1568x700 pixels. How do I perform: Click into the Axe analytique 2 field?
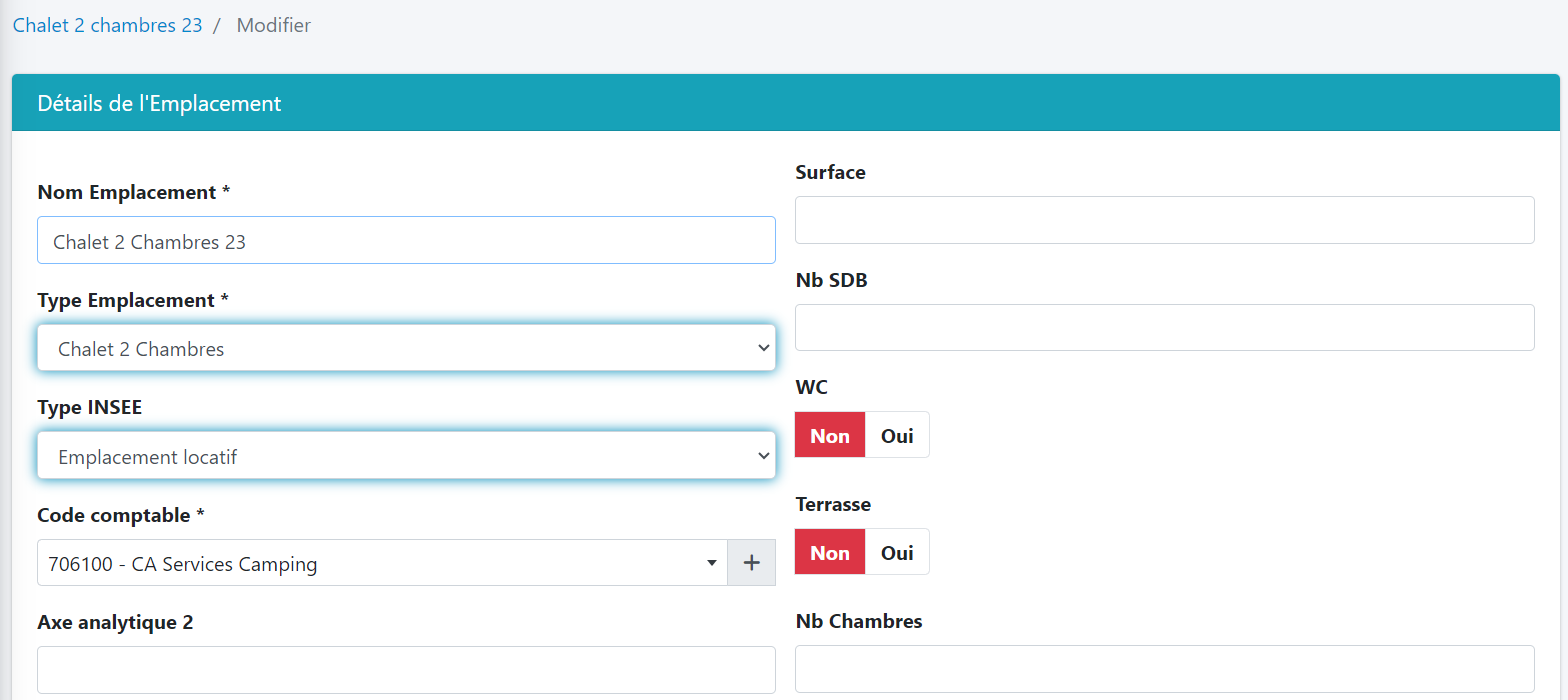pos(406,669)
